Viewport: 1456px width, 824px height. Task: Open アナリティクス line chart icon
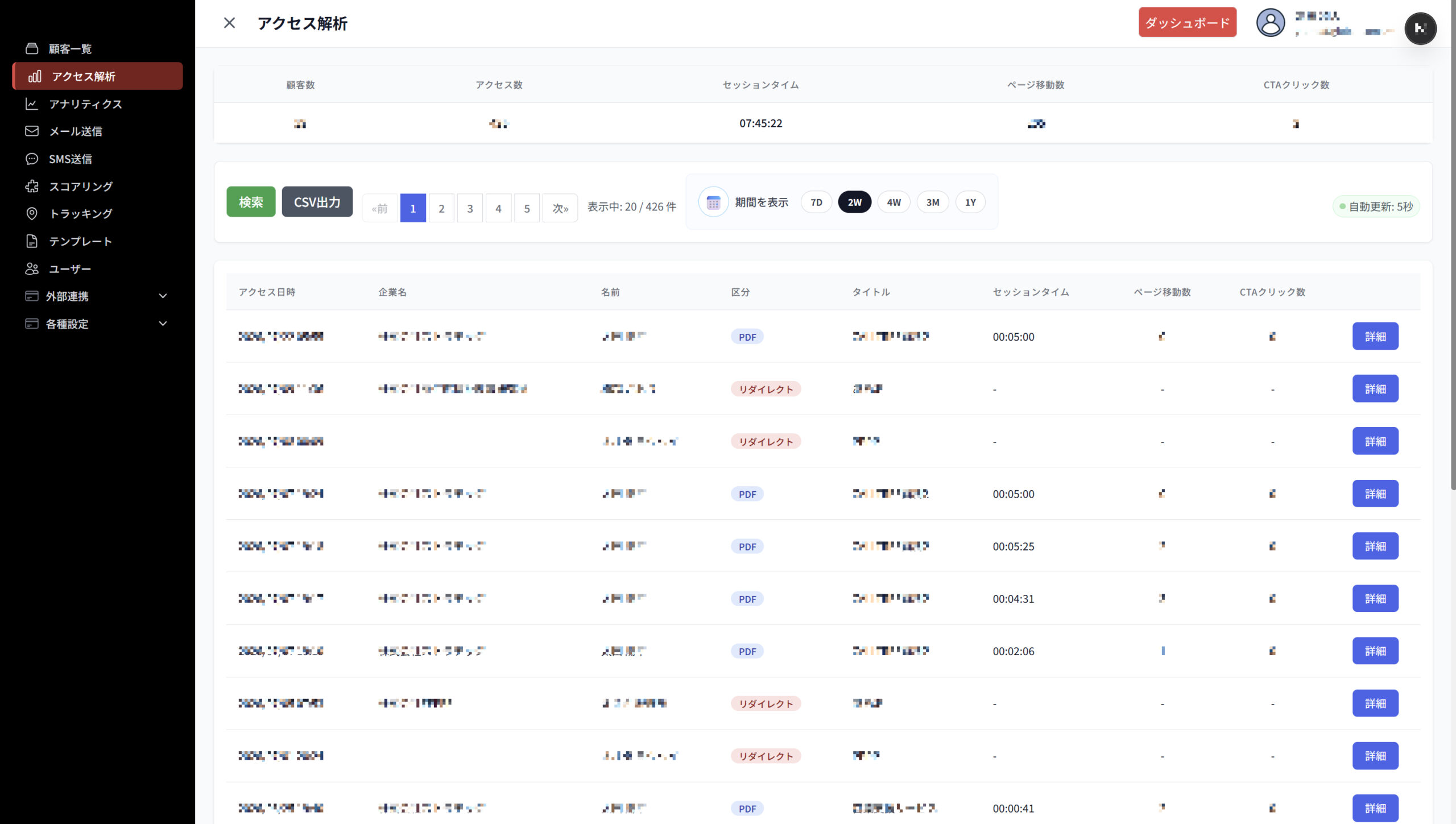(x=32, y=103)
